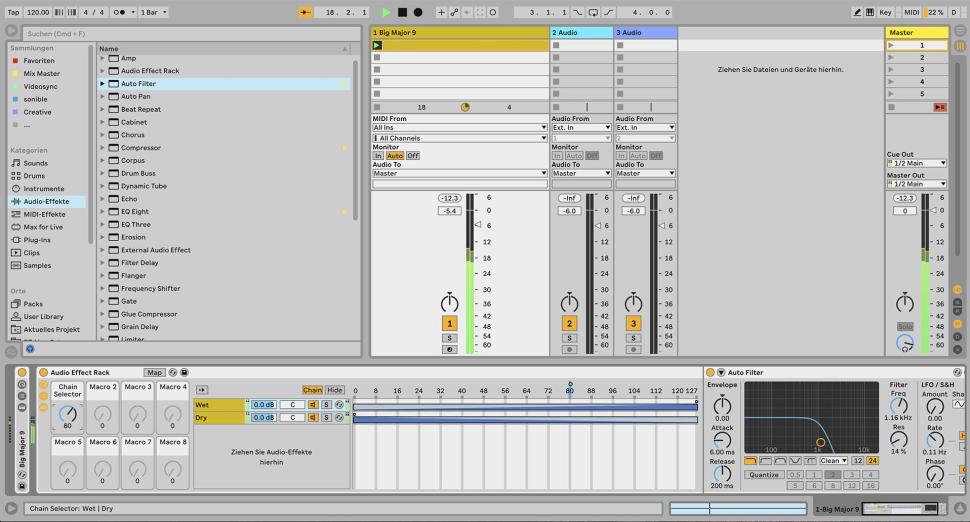Screen dimensions: 970x522
Task: Expand the Compressor folder in browser
Action: point(102,148)
